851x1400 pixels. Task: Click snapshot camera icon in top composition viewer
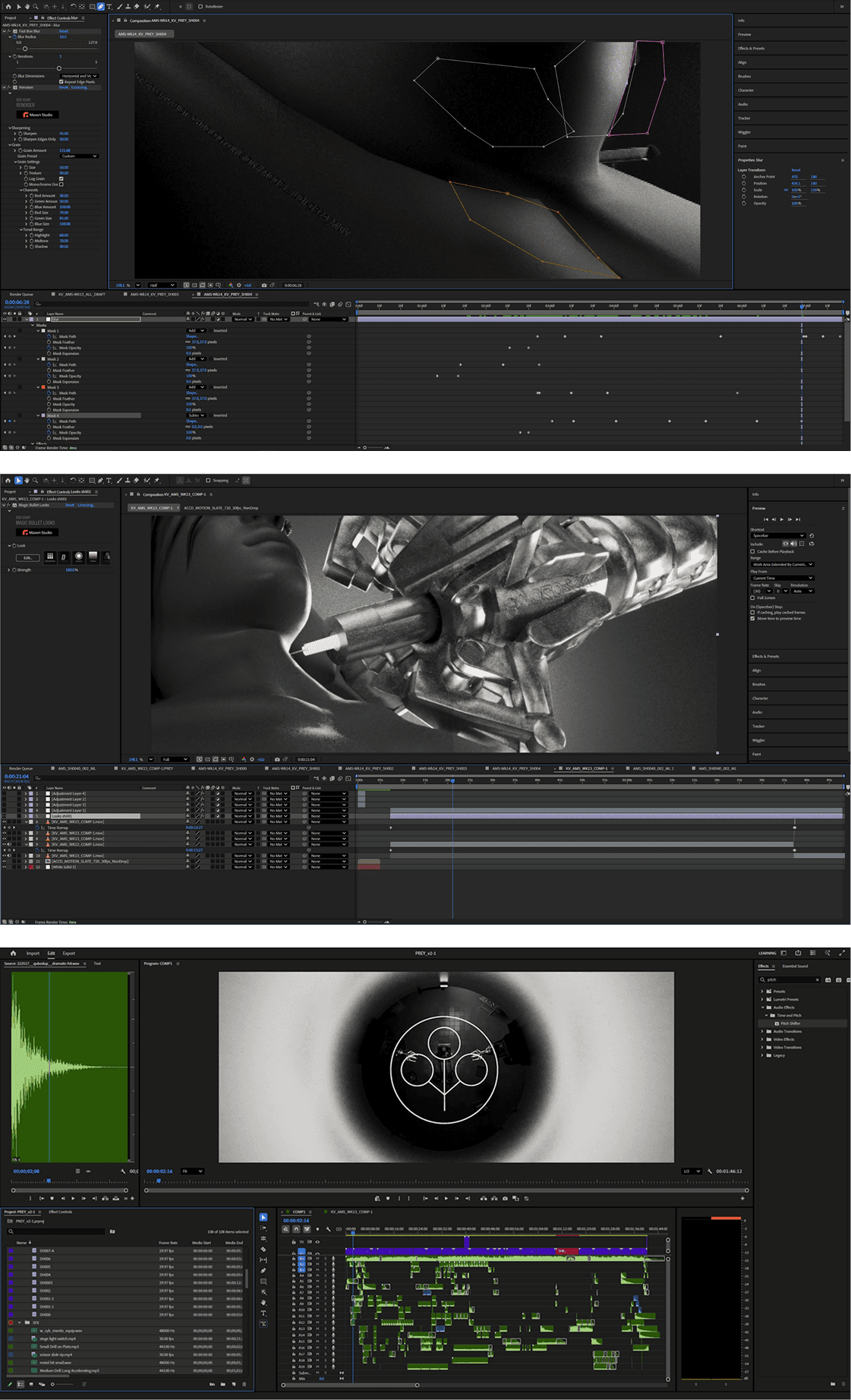pyautogui.click(x=263, y=285)
